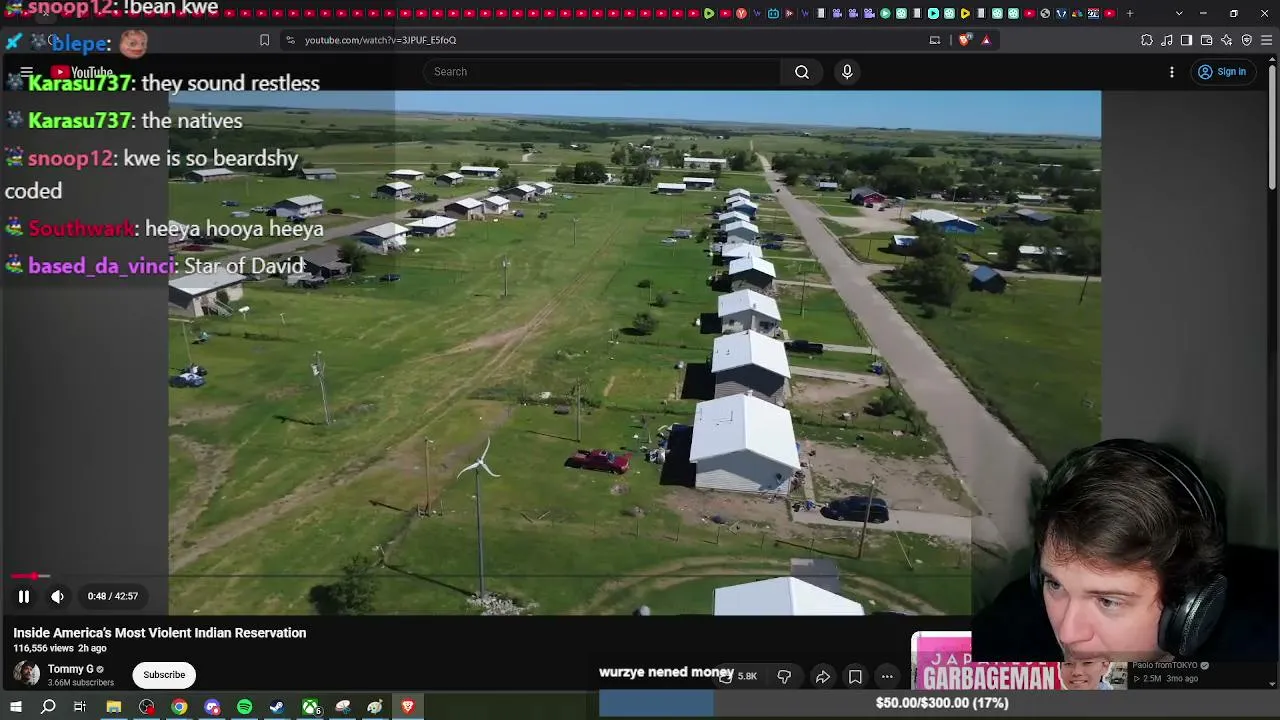Go to YouTube home via logo
The height and width of the screenshot is (720, 1280).
[x=82, y=72]
